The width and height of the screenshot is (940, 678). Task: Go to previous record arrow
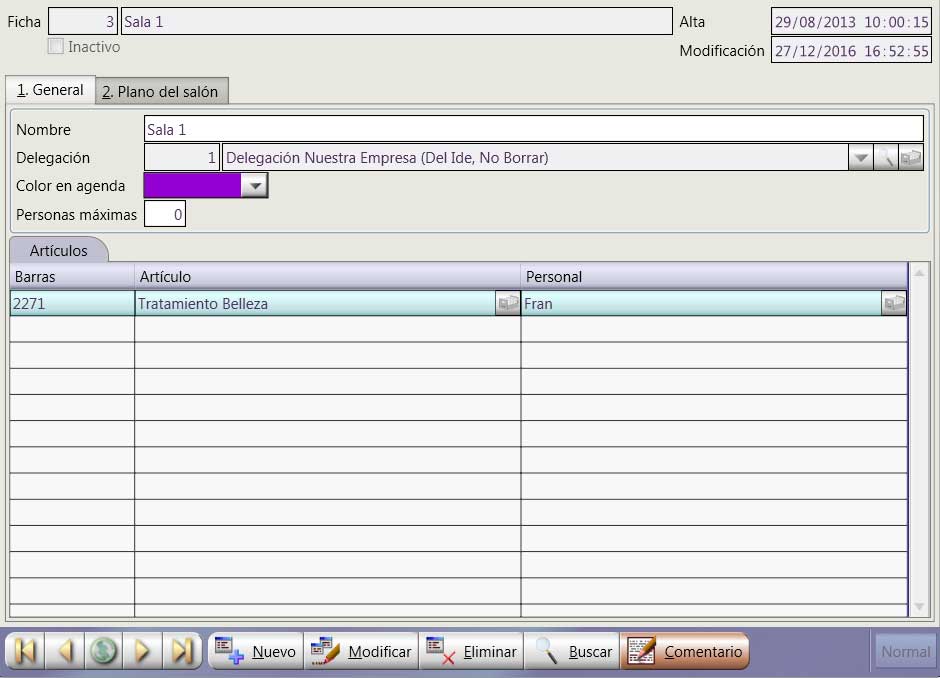pos(65,651)
